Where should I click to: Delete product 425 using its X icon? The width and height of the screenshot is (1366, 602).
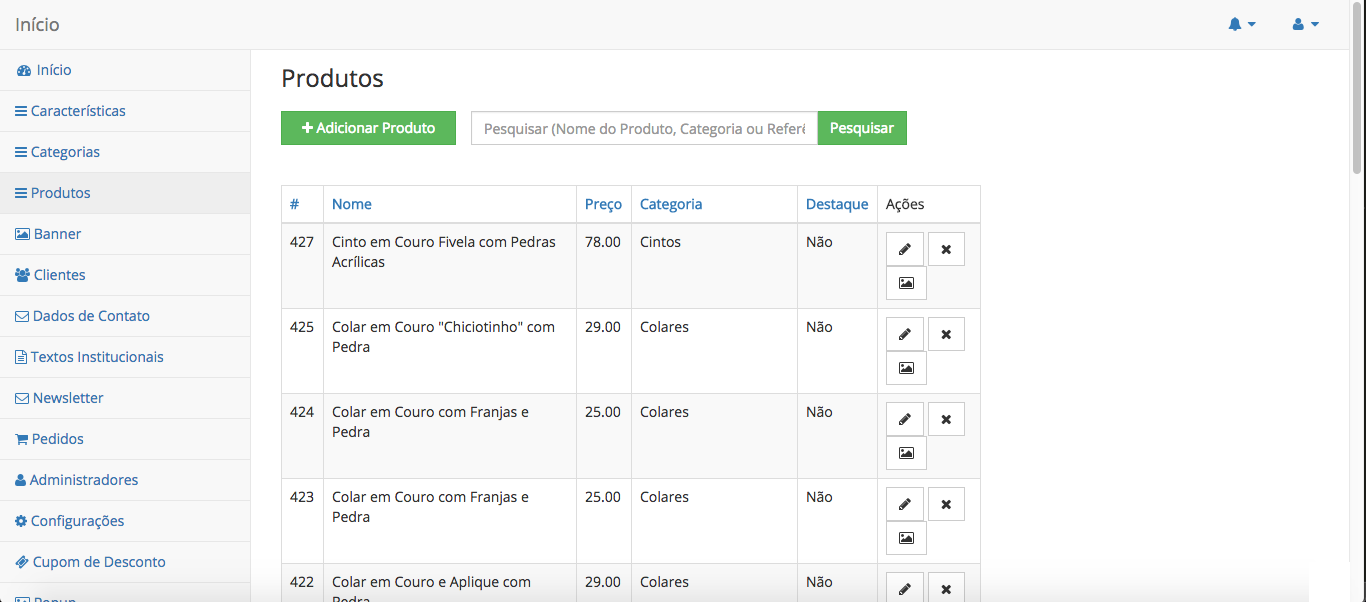point(946,334)
